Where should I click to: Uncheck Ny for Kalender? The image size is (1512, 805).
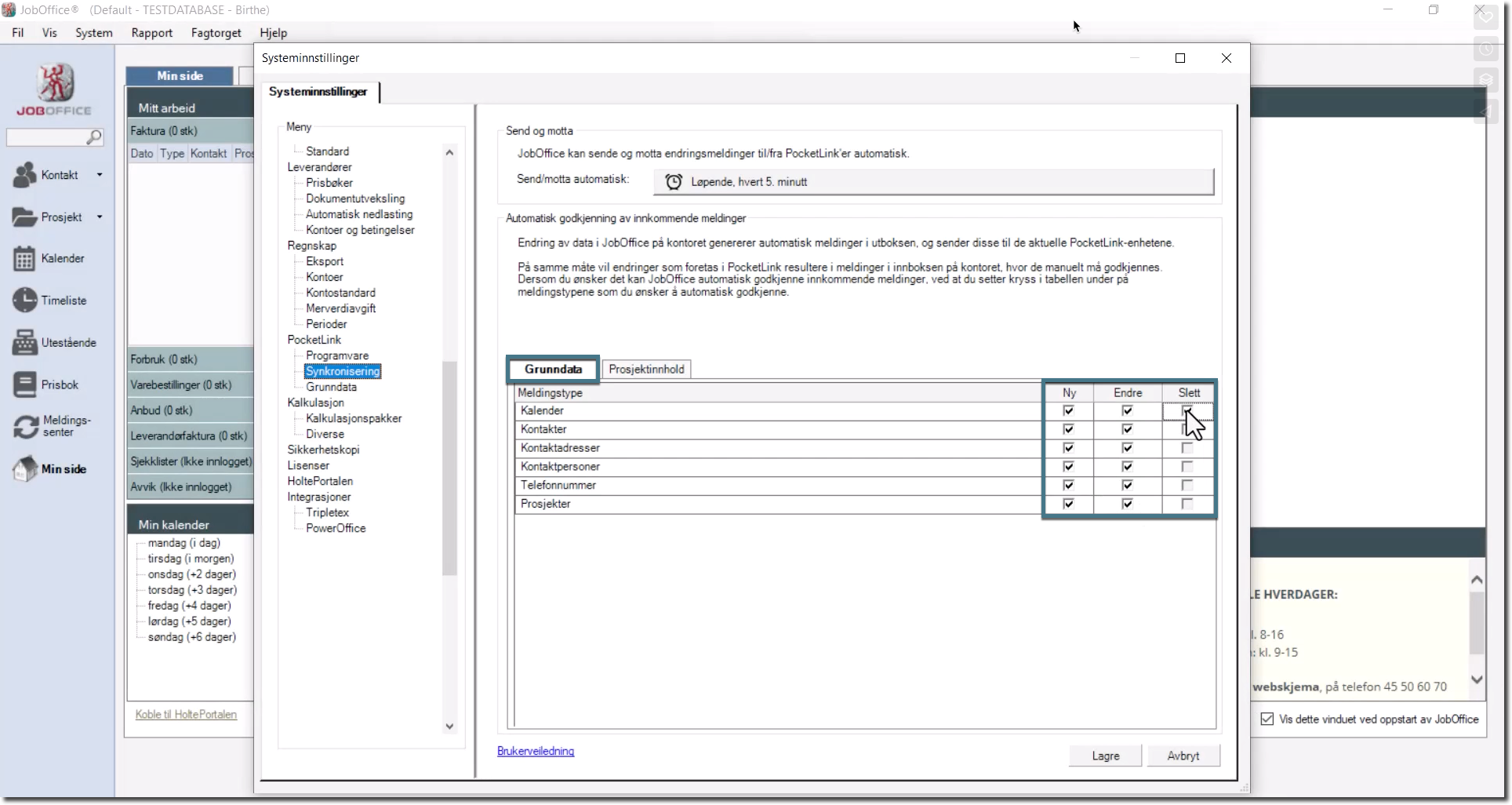tap(1068, 411)
